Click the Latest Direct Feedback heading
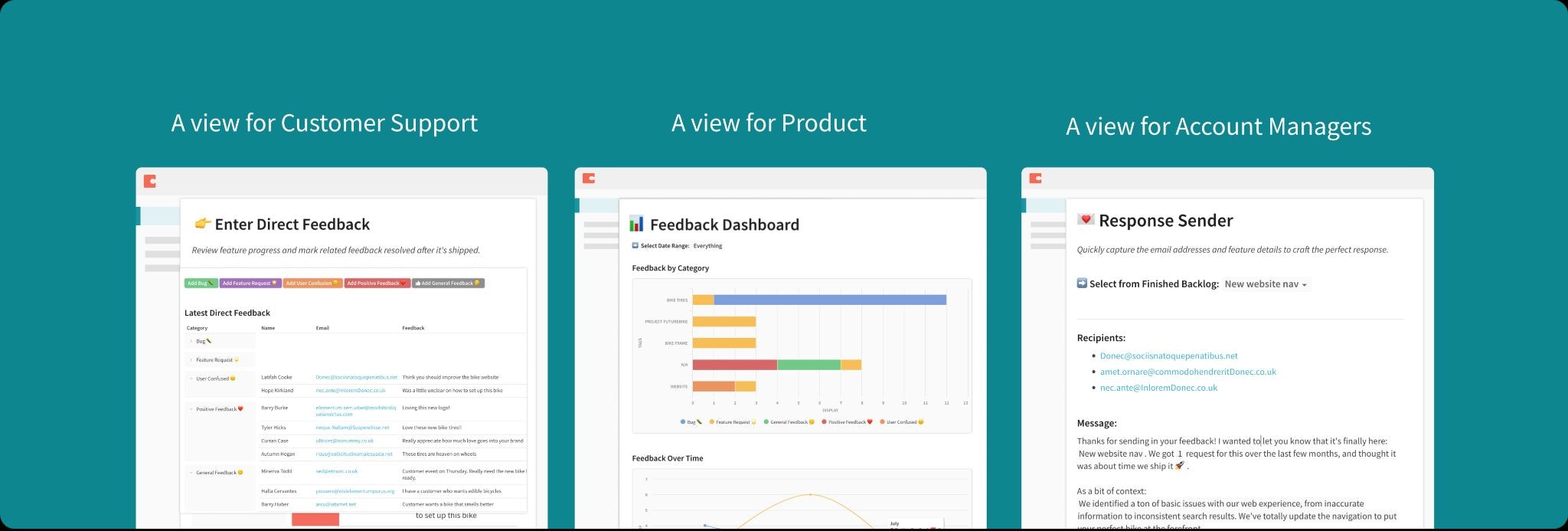Image resolution: width=1568 pixels, height=531 pixels. [x=227, y=313]
